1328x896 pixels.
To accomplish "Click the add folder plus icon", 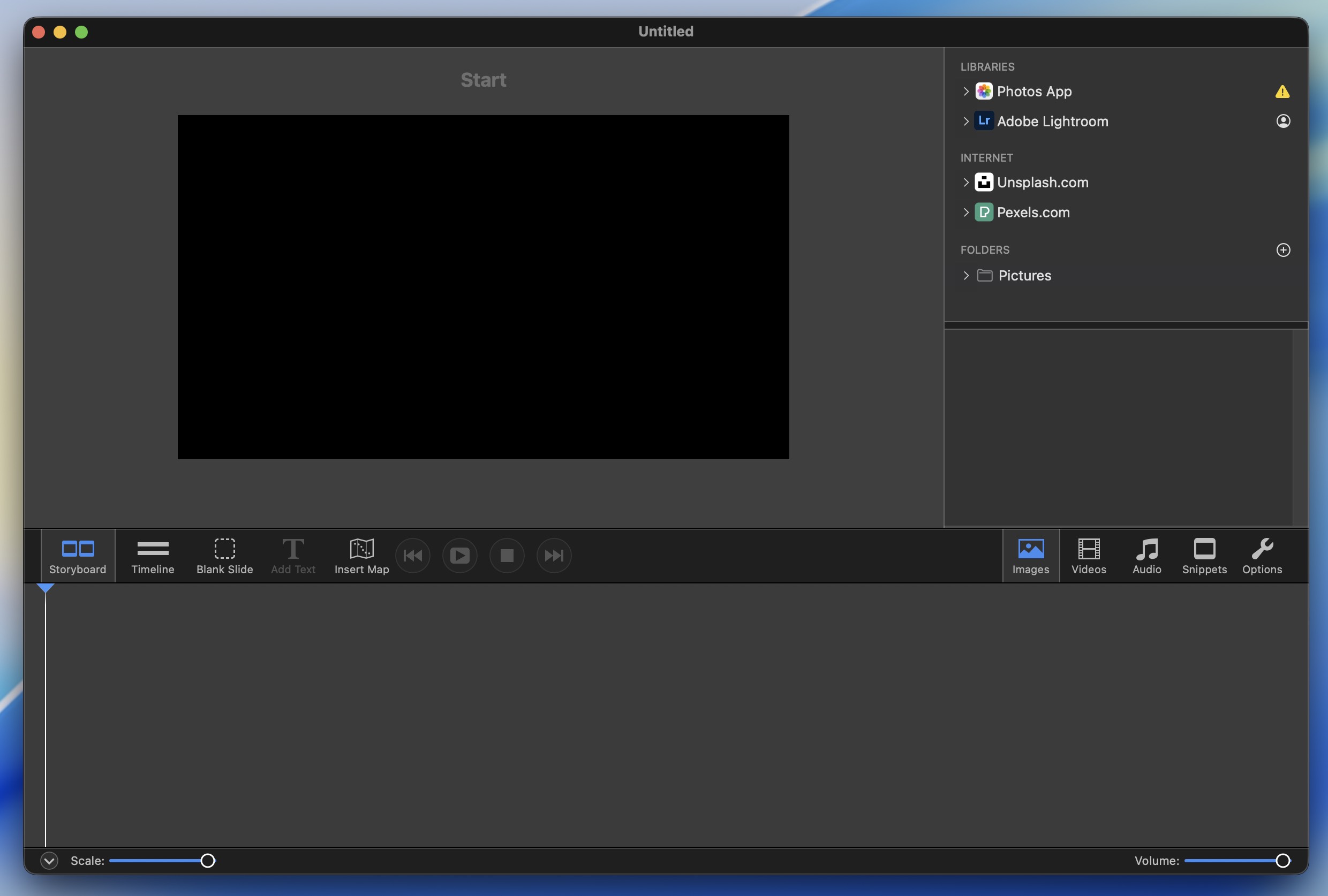I will 1283,250.
